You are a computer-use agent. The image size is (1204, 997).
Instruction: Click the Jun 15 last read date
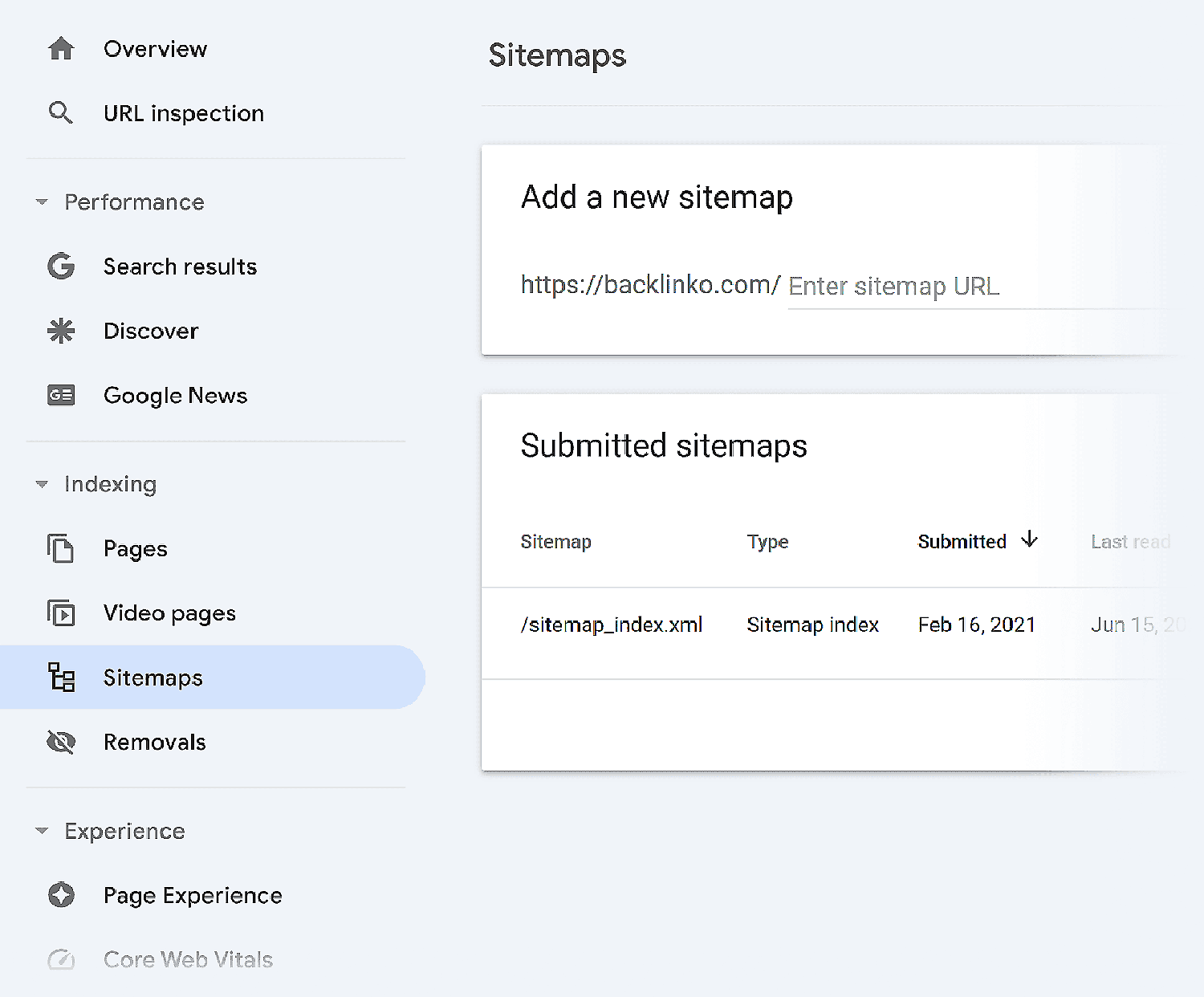[1137, 625]
